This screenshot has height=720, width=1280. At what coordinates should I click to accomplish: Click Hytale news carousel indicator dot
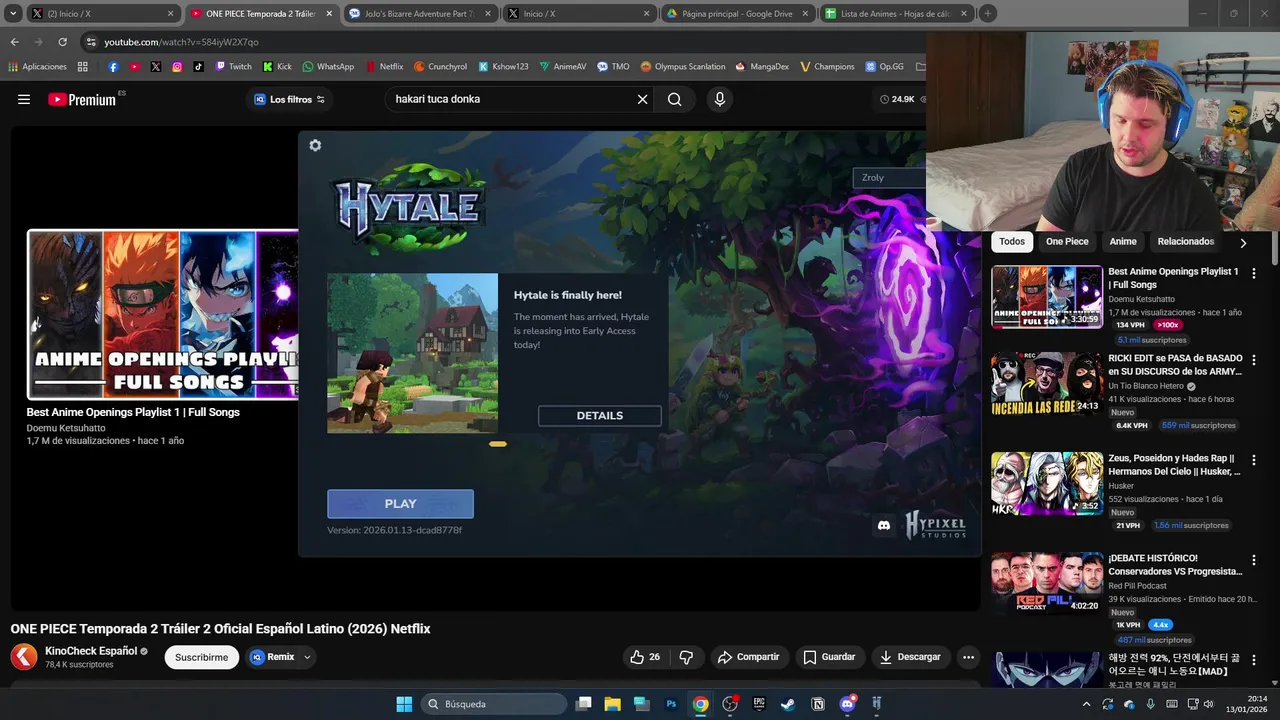[497, 444]
